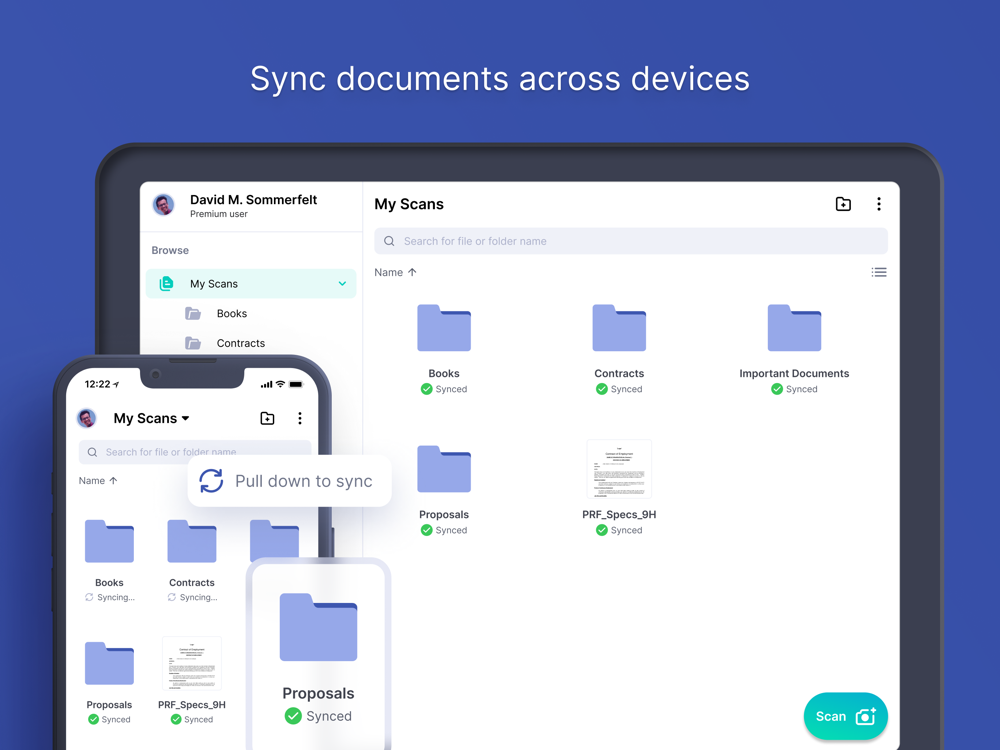Screen dimensions: 1000x750
Task: Click the 'Browse' sidebar heading
Action: [170, 251]
